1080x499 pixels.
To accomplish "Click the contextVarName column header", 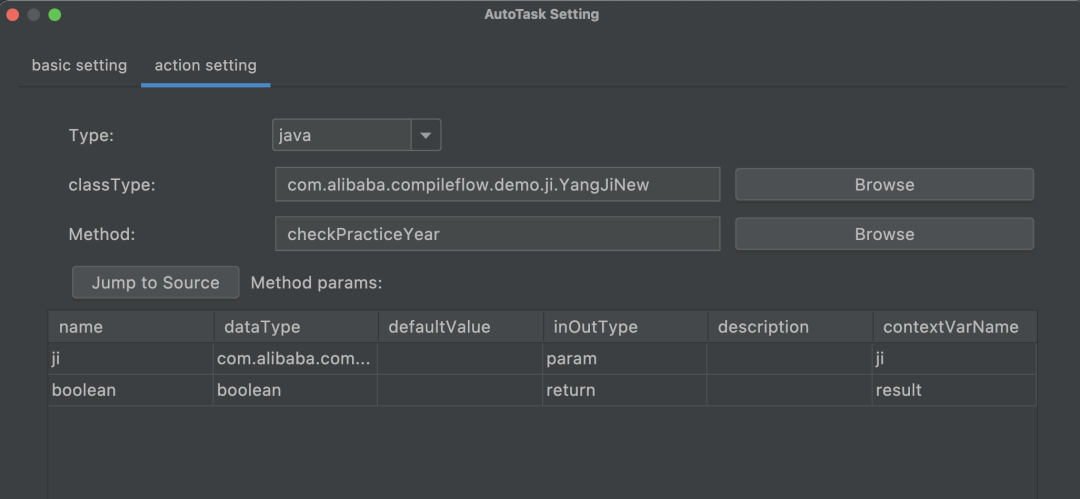I will [x=954, y=327].
